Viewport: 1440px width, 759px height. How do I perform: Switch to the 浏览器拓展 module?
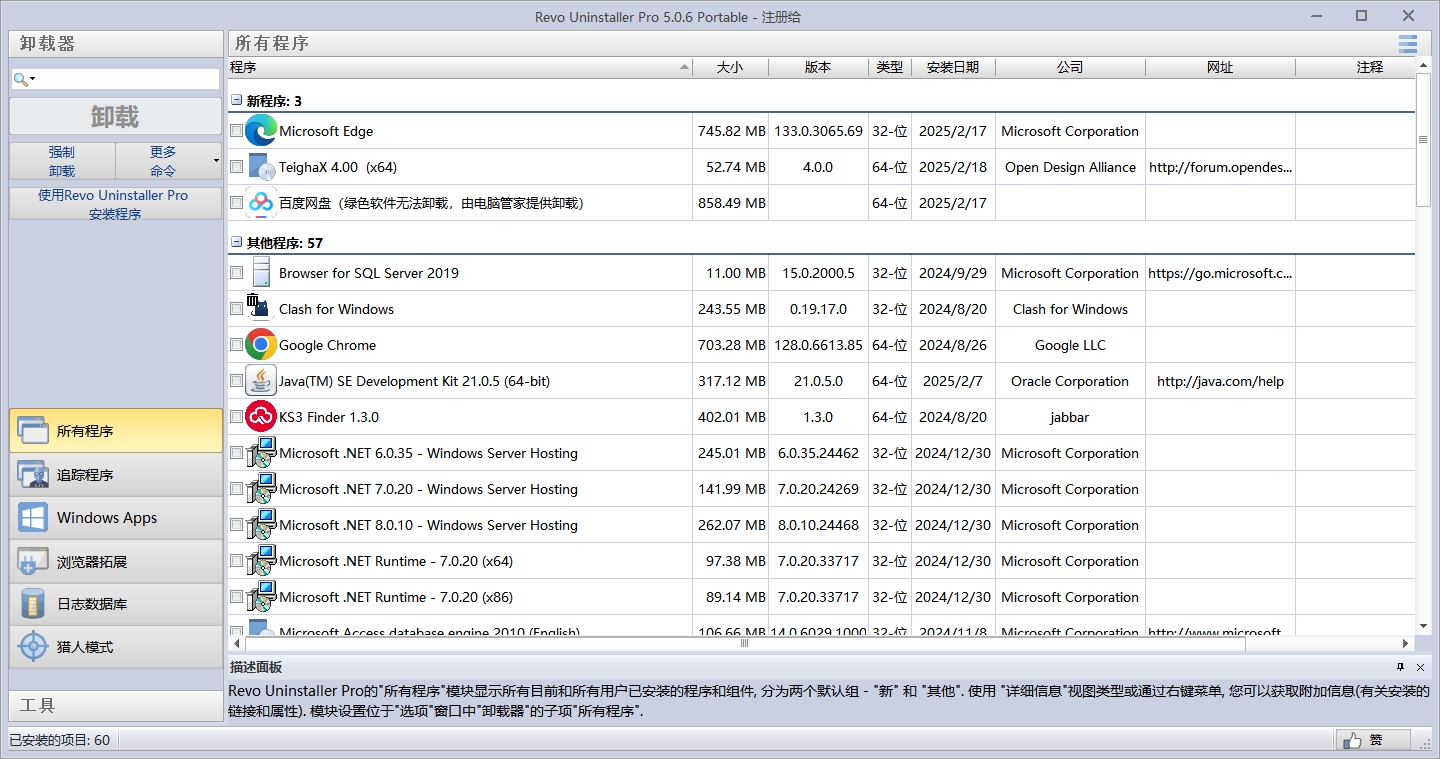point(116,562)
